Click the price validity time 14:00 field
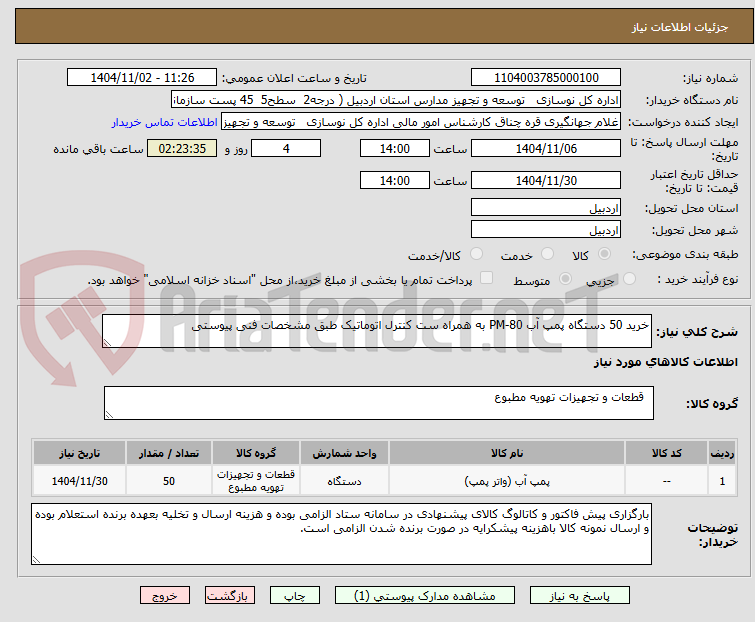755x622 pixels. coord(395,181)
